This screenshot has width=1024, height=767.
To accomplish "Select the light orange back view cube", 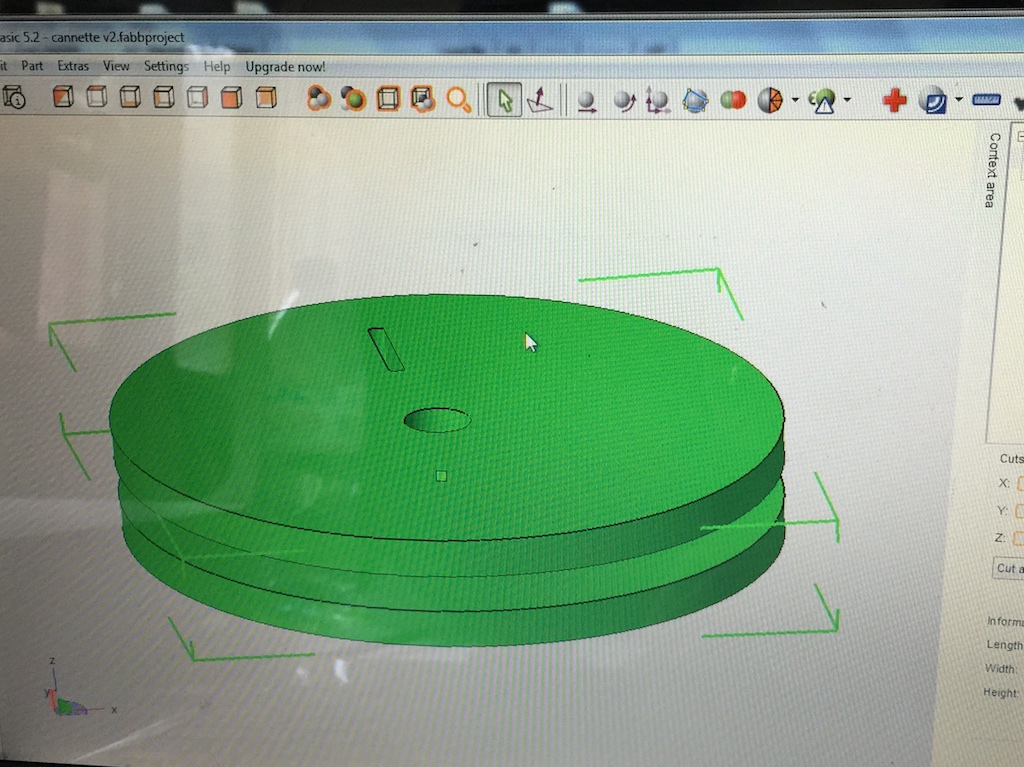I will tap(266, 97).
